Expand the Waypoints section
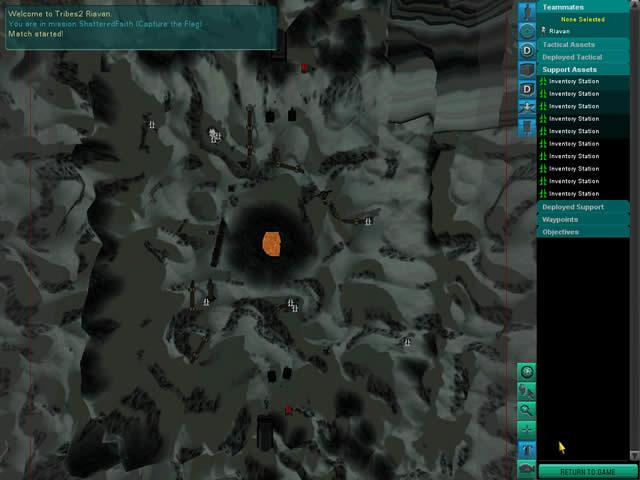The width and height of the screenshot is (640, 480). pos(583,219)
